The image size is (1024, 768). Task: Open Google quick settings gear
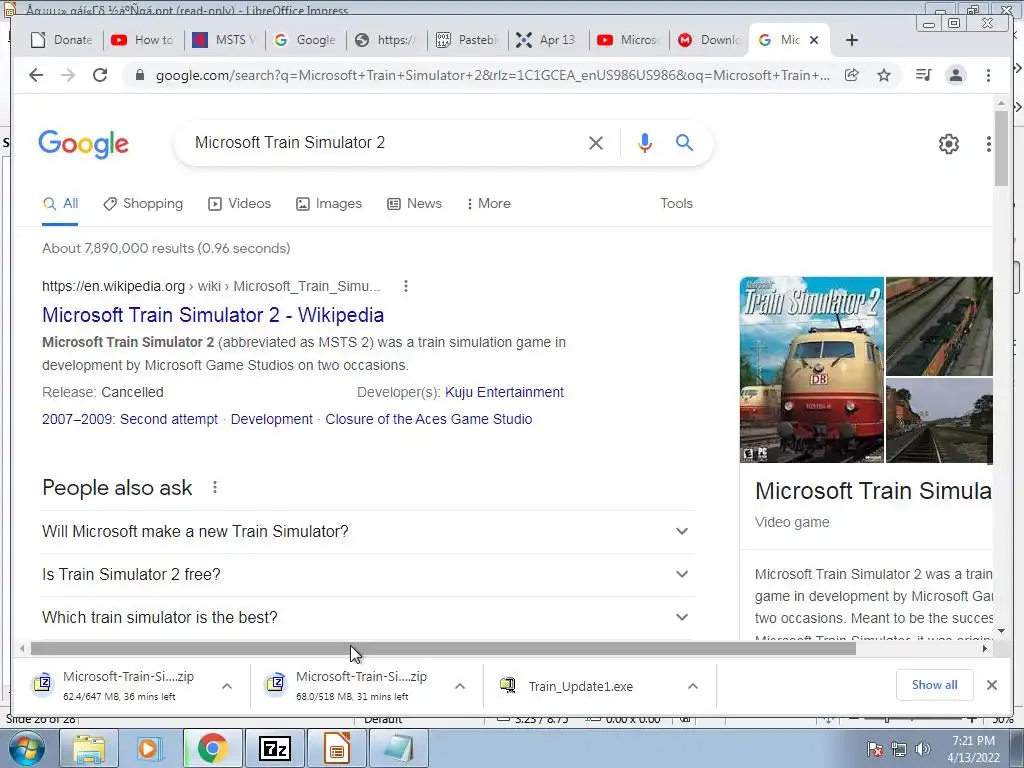pyautogui.click(x=948, y=144)
